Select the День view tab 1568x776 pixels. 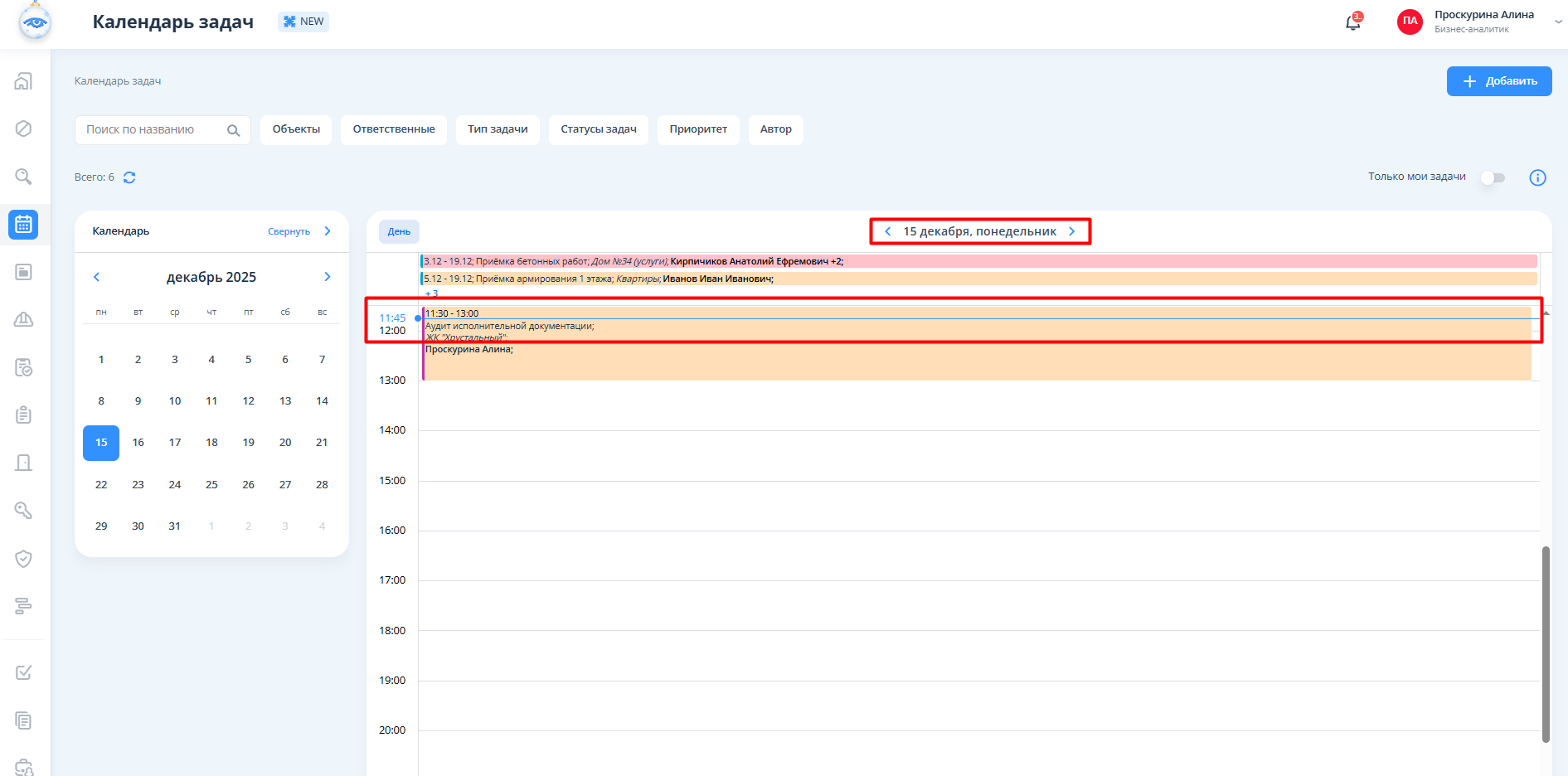(399, 231)
